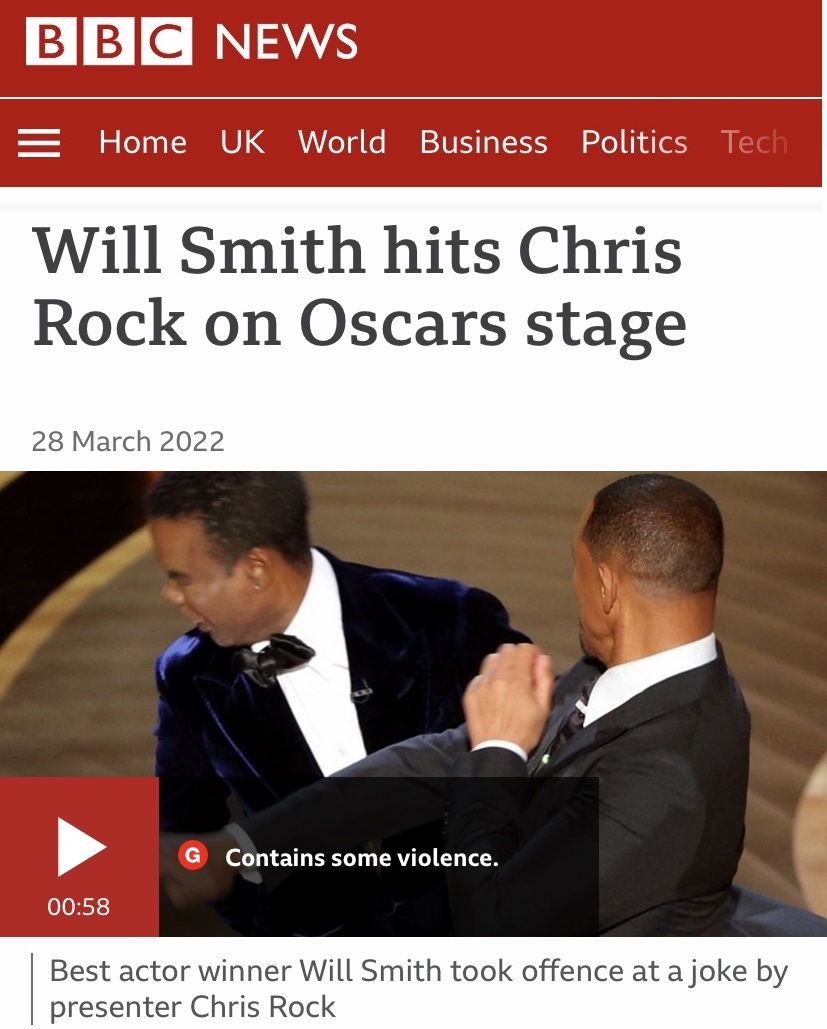The height and width of the screenshot is (1029, 827).
Task: Go to the Home section
Action: (142, 142)
